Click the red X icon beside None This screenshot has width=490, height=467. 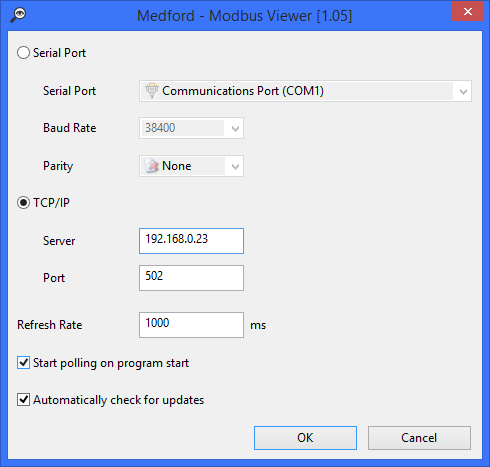tap(152, 166)
